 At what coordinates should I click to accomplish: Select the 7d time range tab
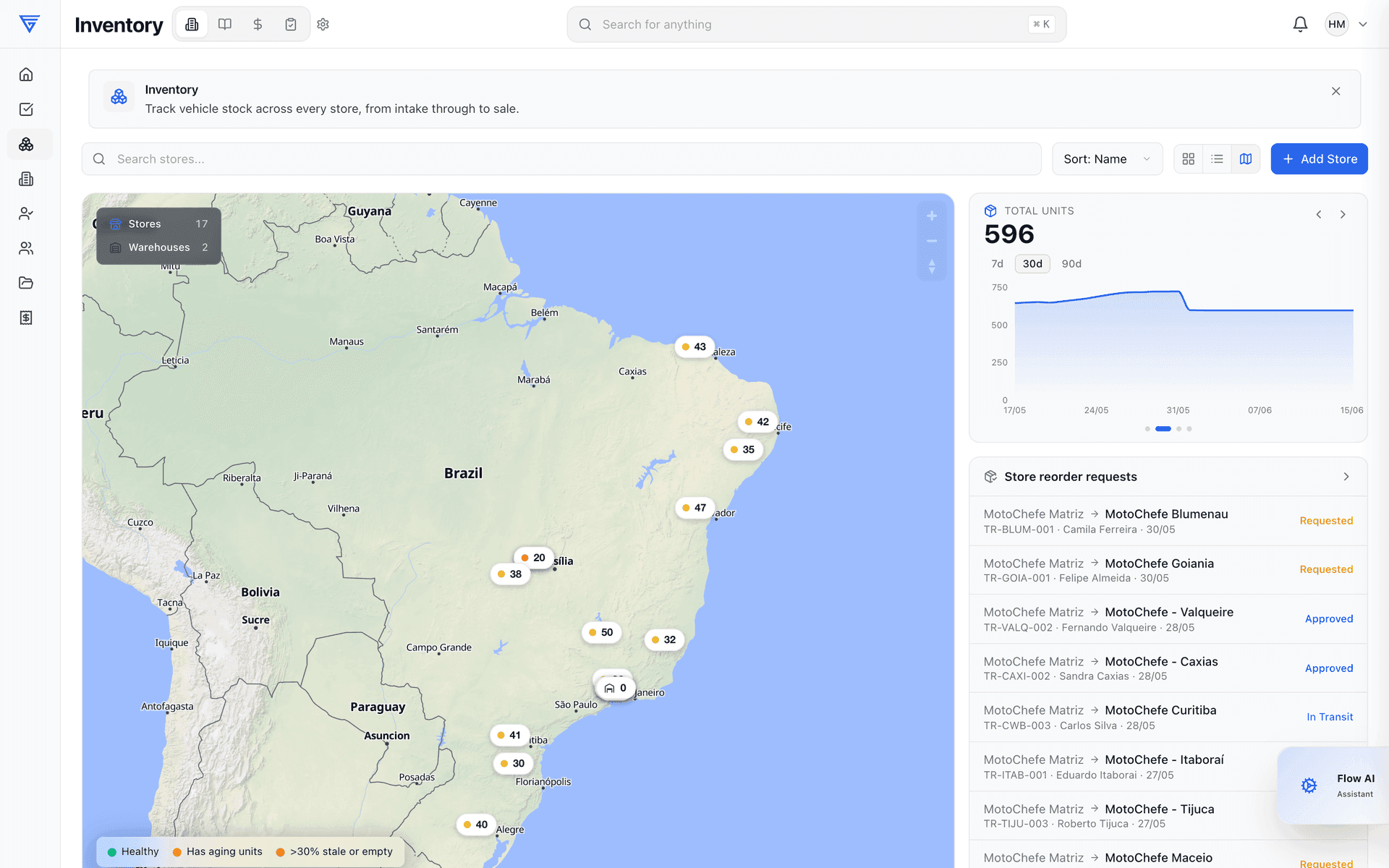(998, 264)
